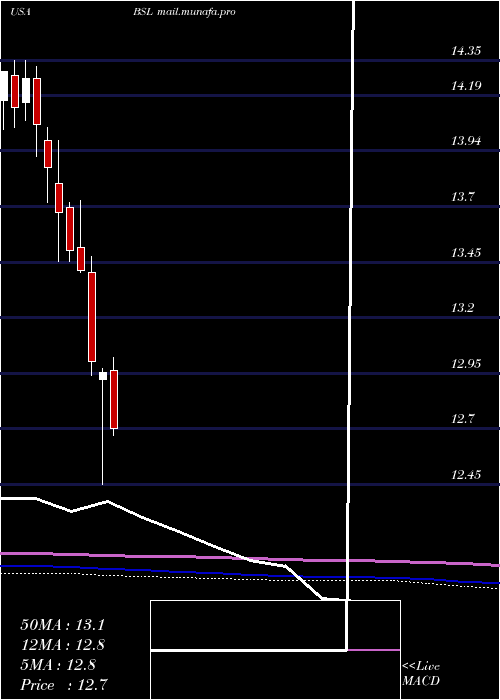The width and height of the screenshot is (500, 700).
Task: Click the <<Live MACD label
Action: point(421,674)
